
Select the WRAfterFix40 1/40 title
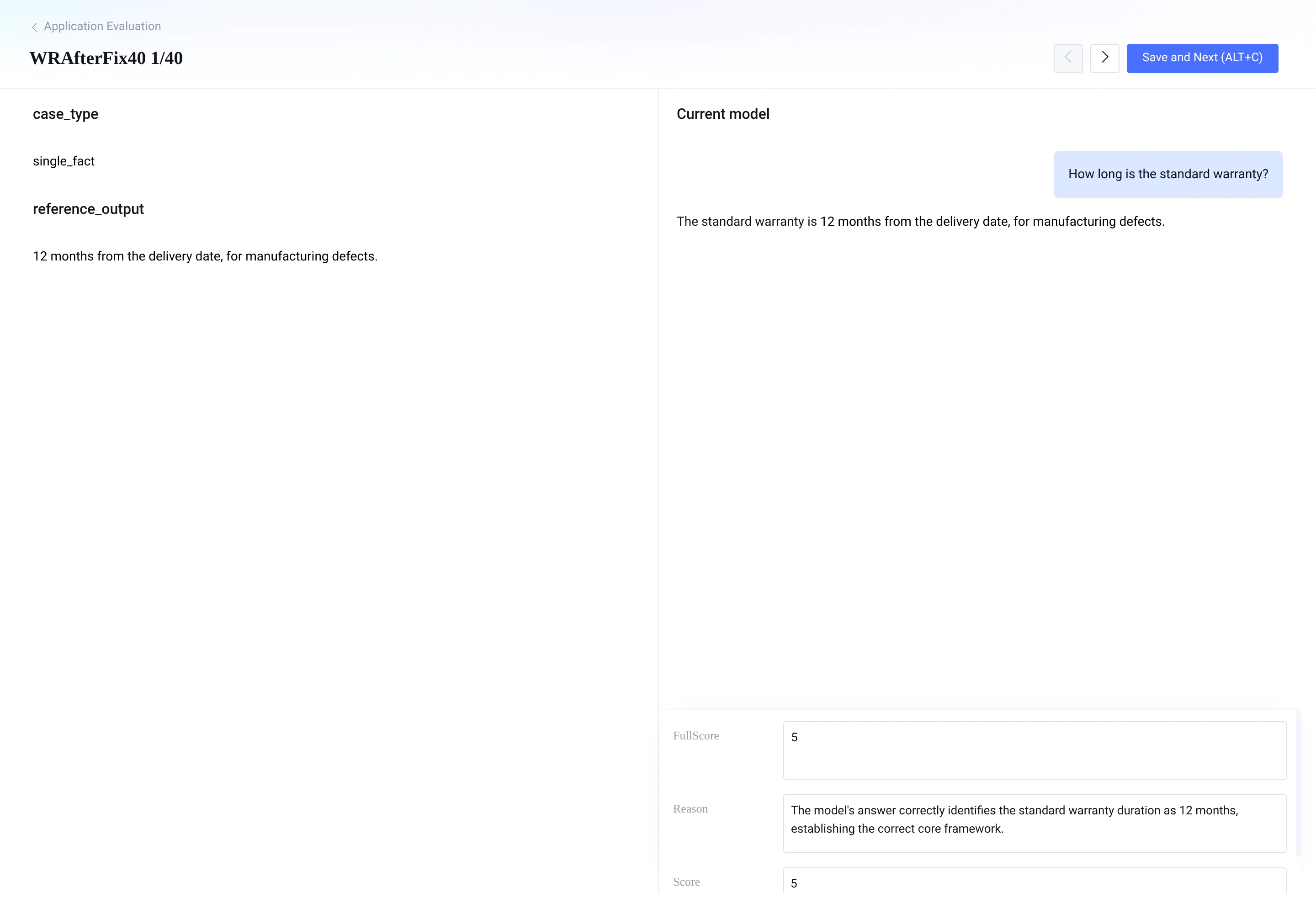click(x=106, y=58)
